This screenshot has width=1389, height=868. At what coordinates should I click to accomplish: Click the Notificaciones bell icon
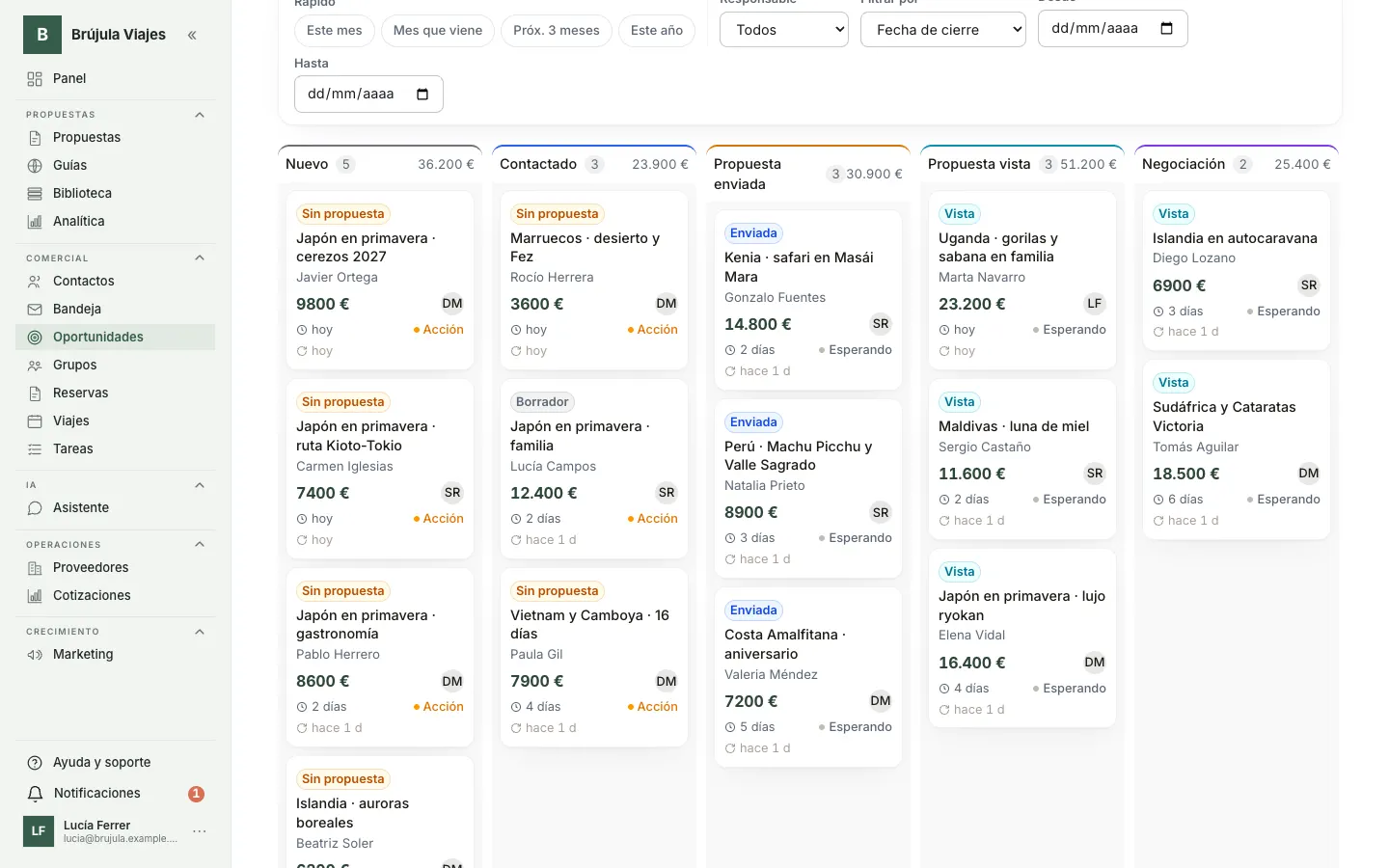35,794
